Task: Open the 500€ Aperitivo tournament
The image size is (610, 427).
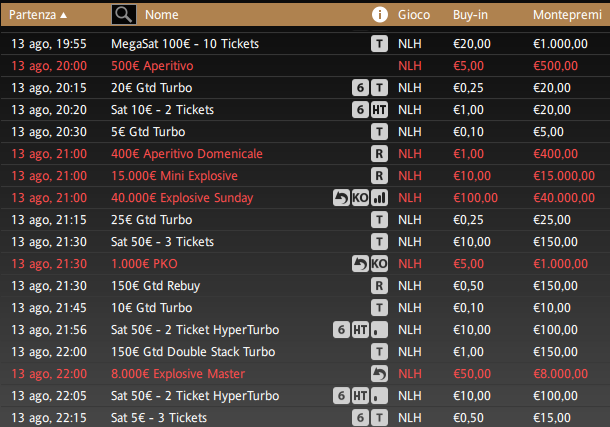Action: click(x=153, y=66)
